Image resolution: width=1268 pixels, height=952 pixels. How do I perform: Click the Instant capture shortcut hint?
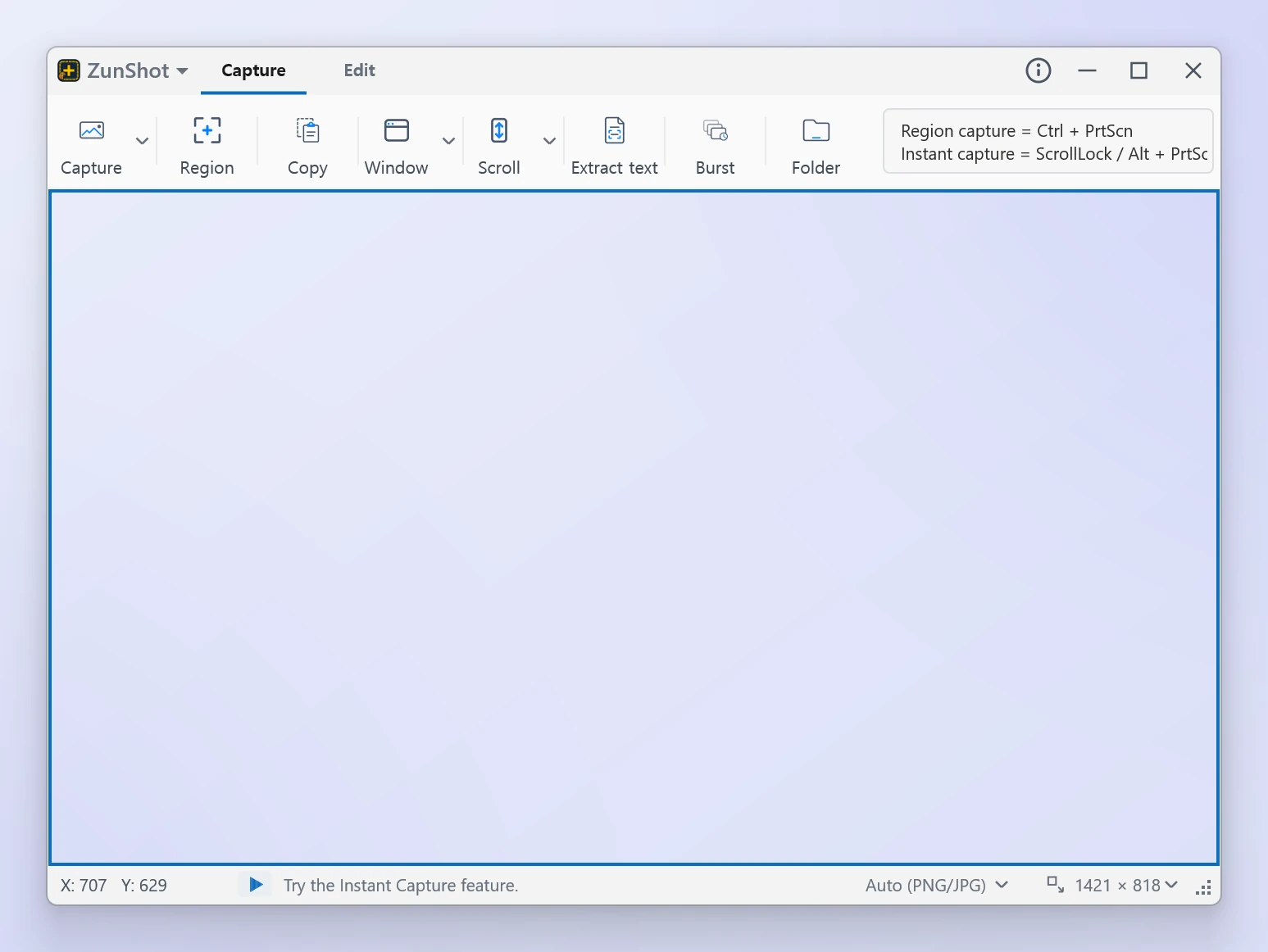pos(1054,154)
